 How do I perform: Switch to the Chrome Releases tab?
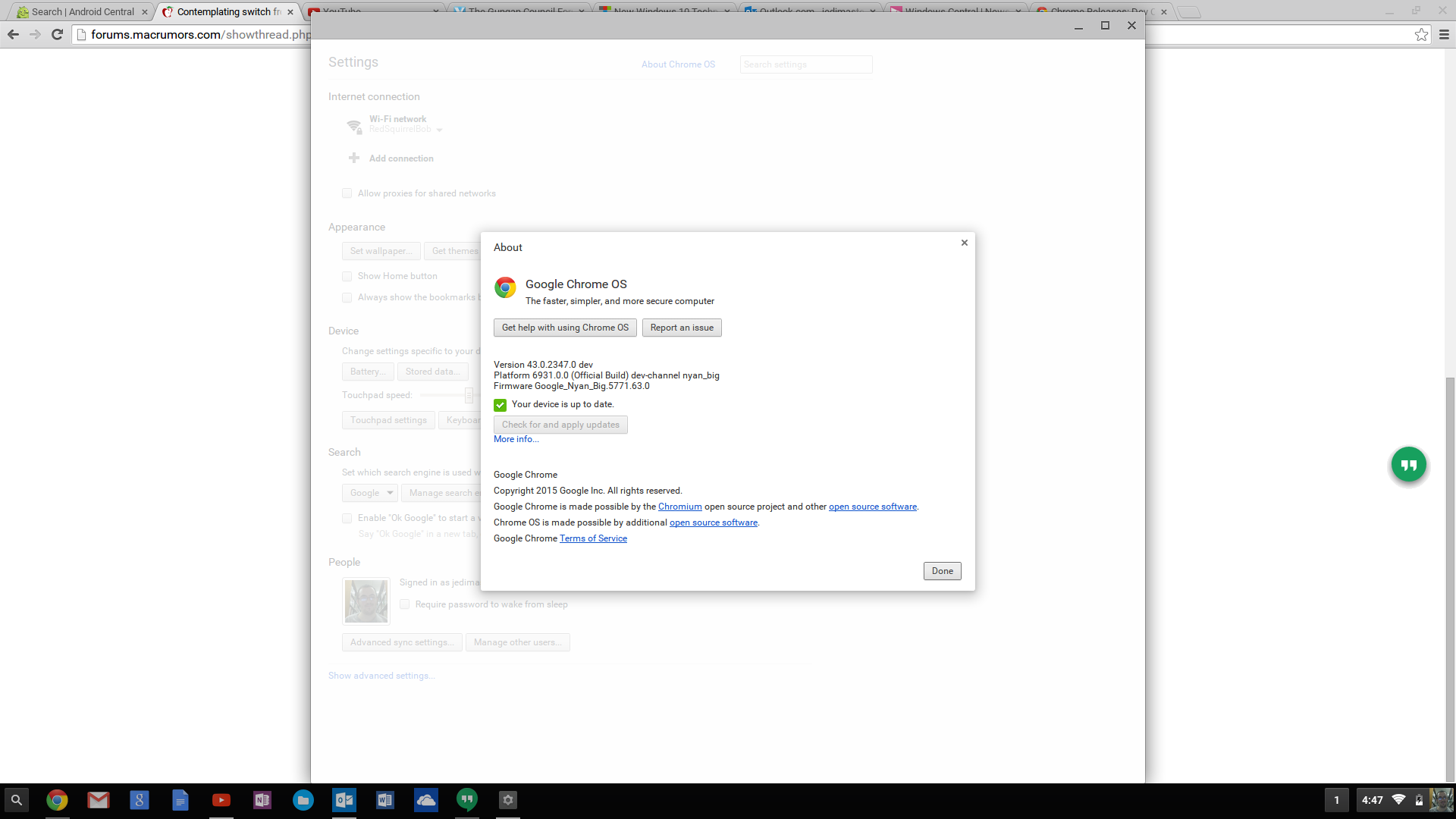[x=1101, y=12]
